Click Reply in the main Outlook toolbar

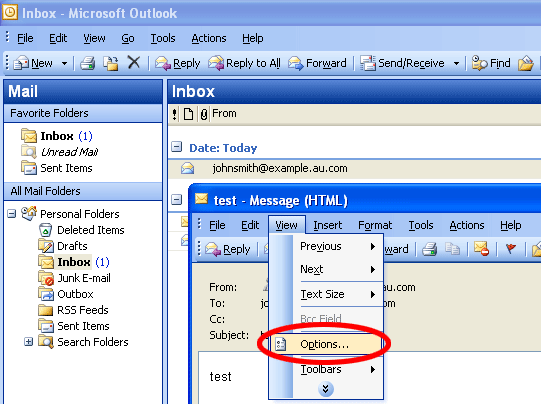tap(177, 63)
